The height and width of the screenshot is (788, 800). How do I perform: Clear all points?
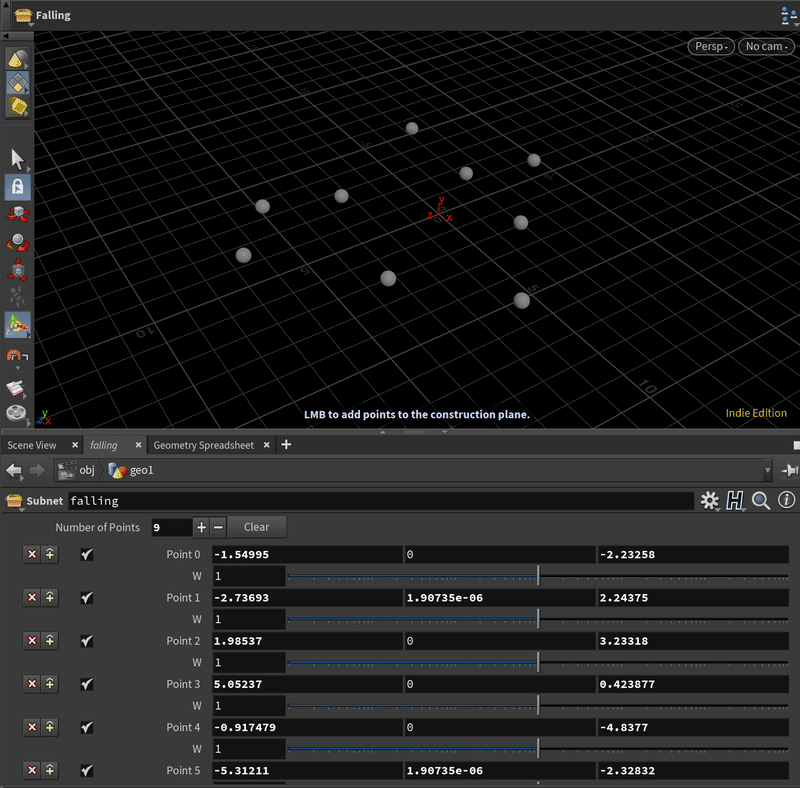point(256,527)
